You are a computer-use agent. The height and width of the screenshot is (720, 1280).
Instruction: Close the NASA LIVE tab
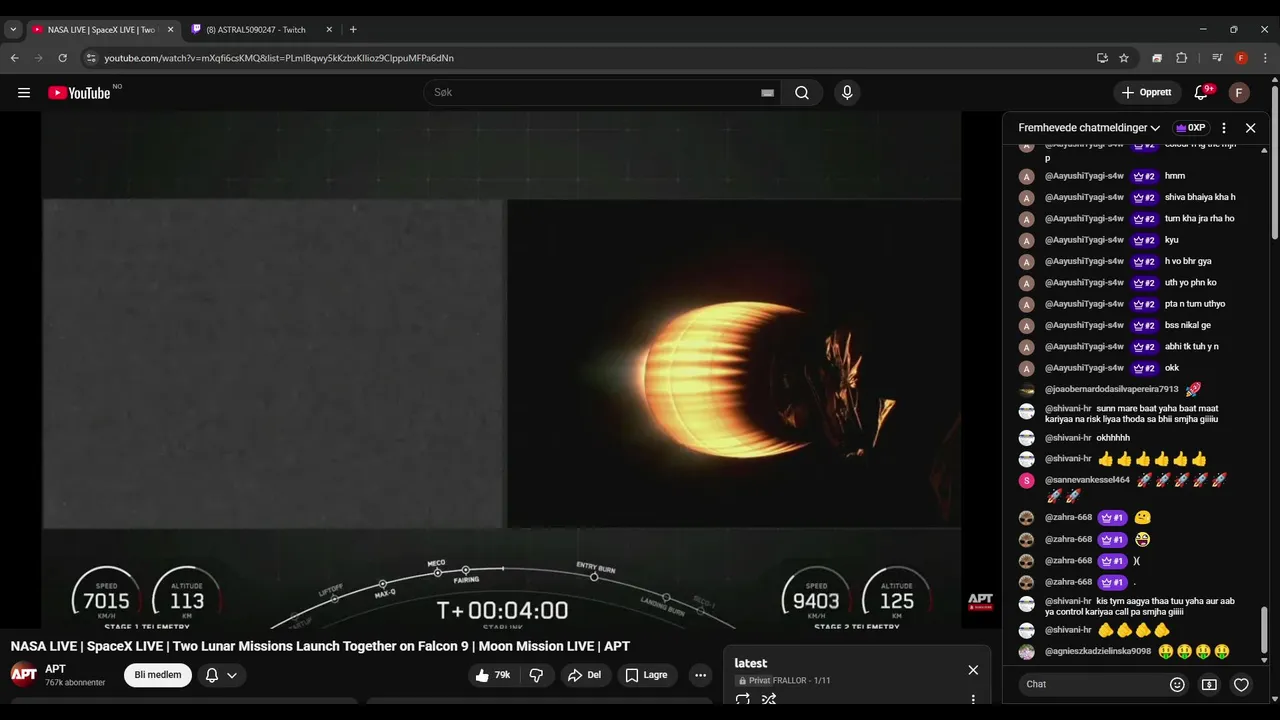point(170,30)
